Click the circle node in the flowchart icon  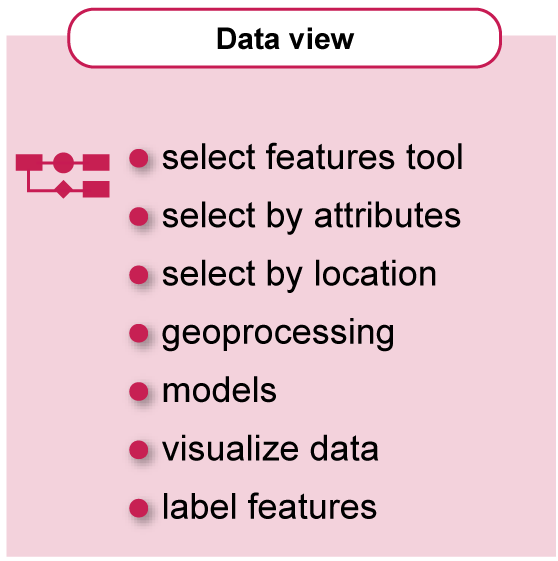pyautogui.click(x=63, y=162)
